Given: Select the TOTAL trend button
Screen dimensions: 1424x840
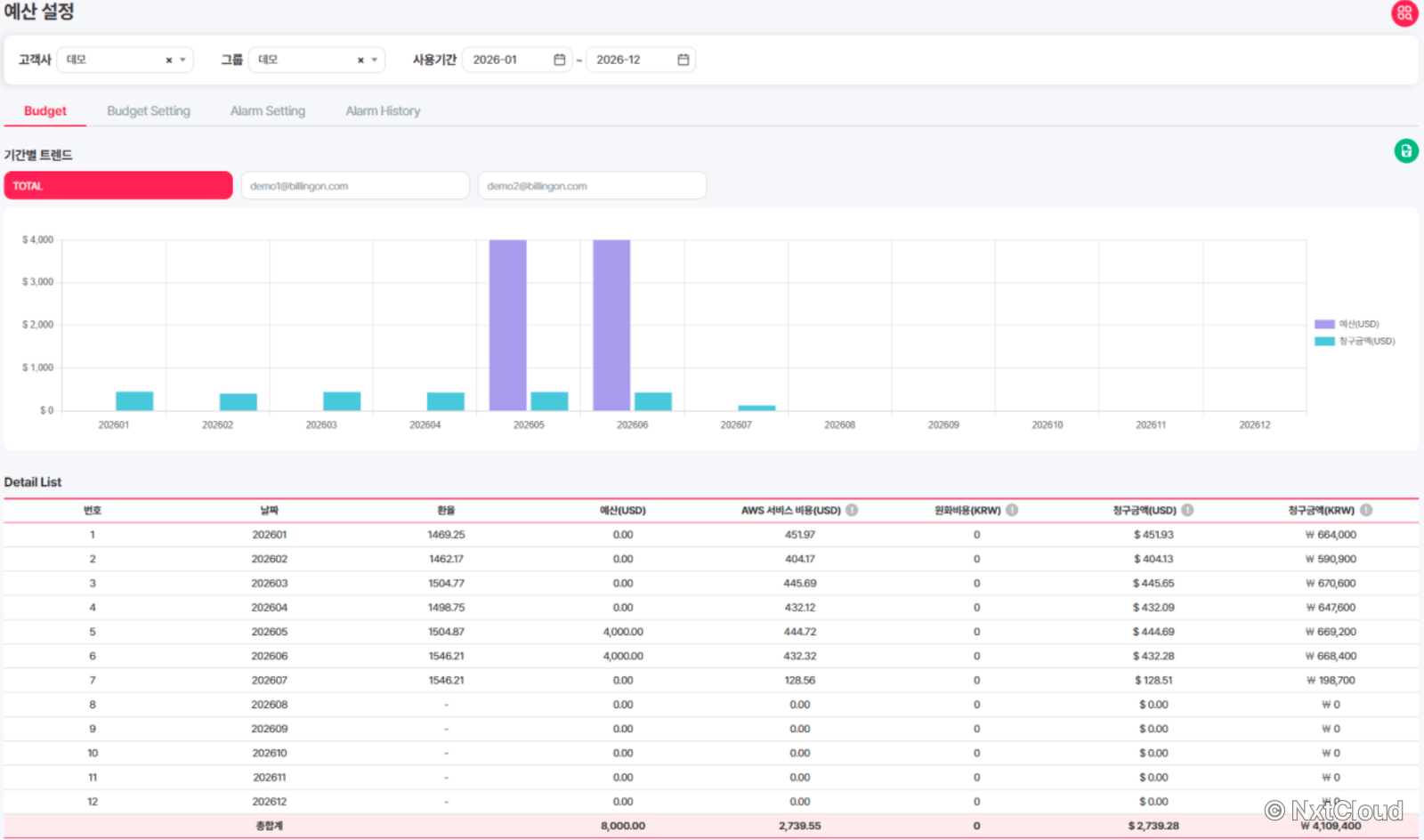Looking at the screenshot, I should (x=118, y=185).
